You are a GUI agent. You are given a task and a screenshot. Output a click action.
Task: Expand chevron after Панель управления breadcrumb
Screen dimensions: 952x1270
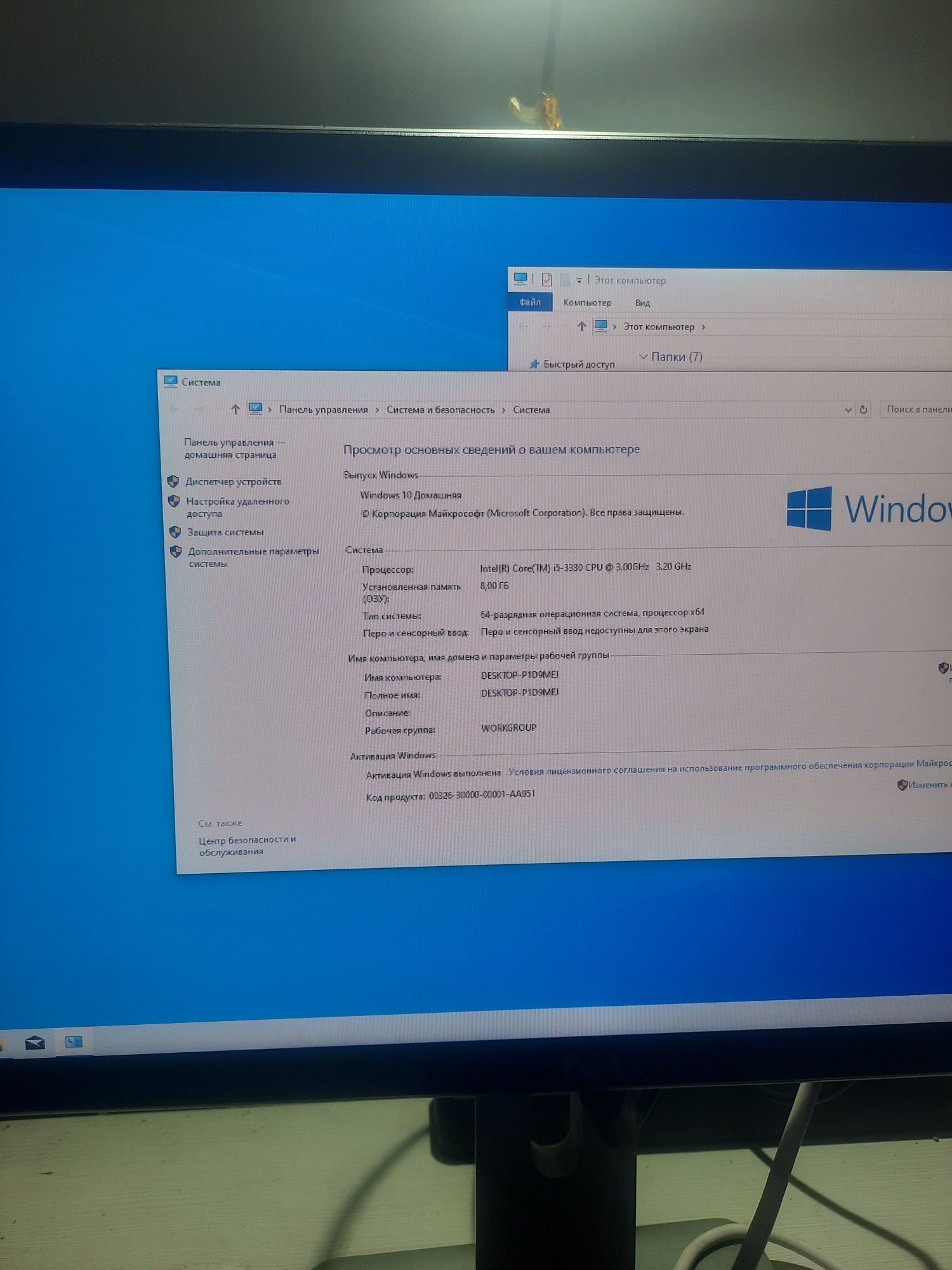point(377,410)
